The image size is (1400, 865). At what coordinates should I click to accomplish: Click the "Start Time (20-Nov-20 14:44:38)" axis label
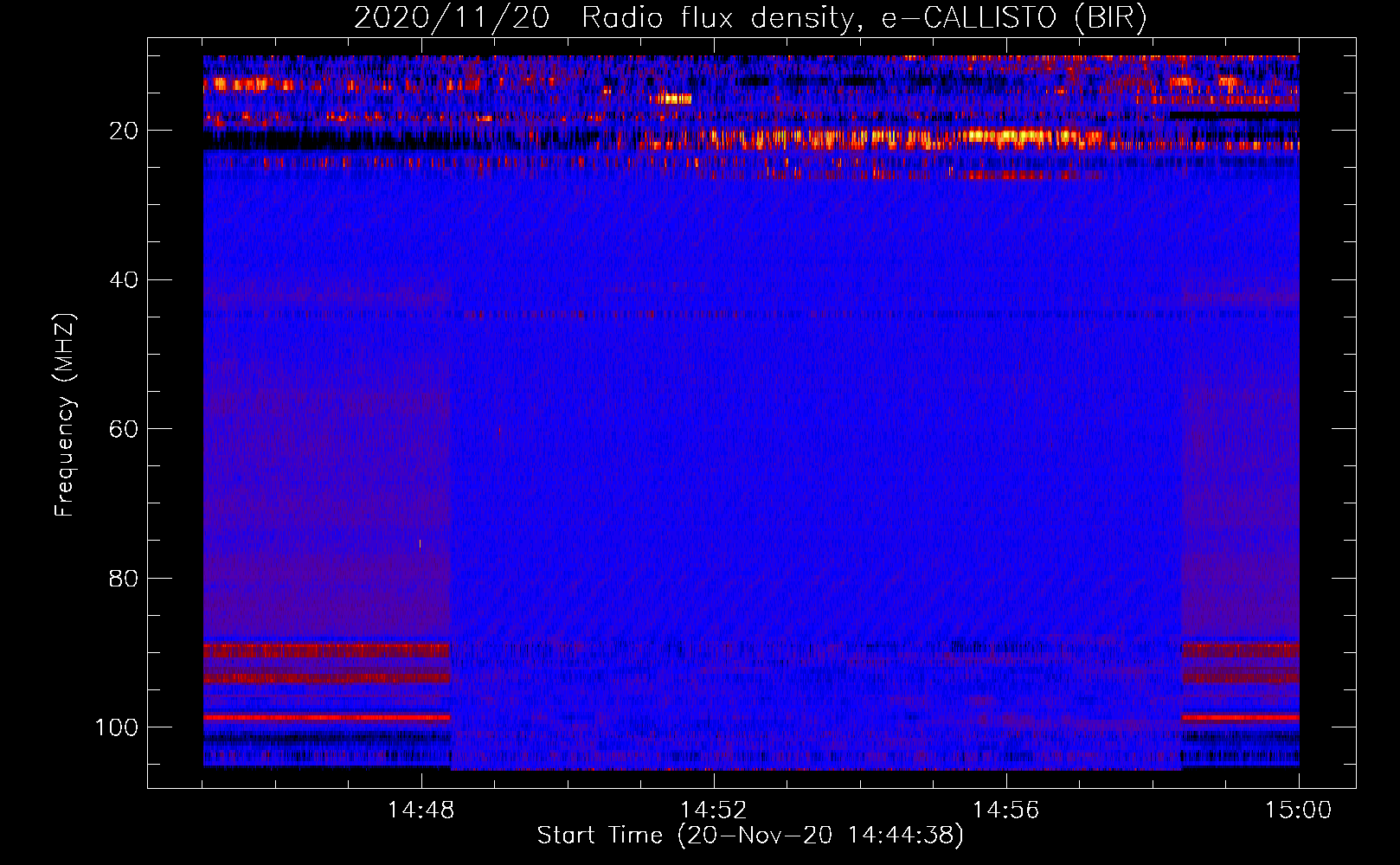(x=750, y=836)
